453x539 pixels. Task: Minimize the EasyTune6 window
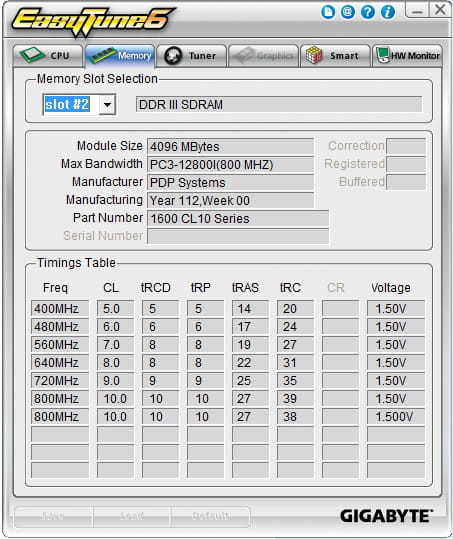[417, 10]
